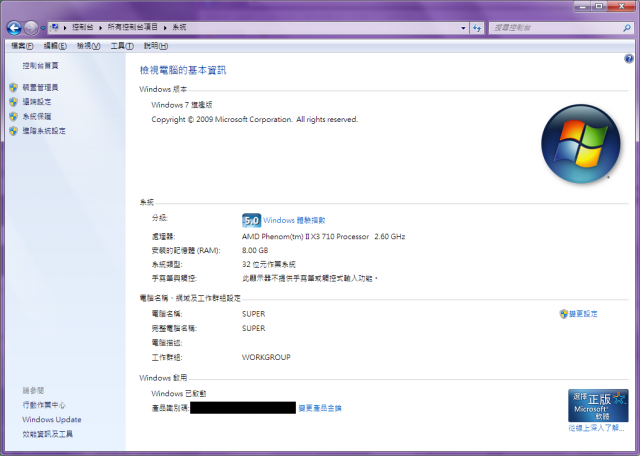This screenshot has height=456, width=640.
Task: Select the SUPER value beside 完整電腦名稱
Action: pos(253,328)
